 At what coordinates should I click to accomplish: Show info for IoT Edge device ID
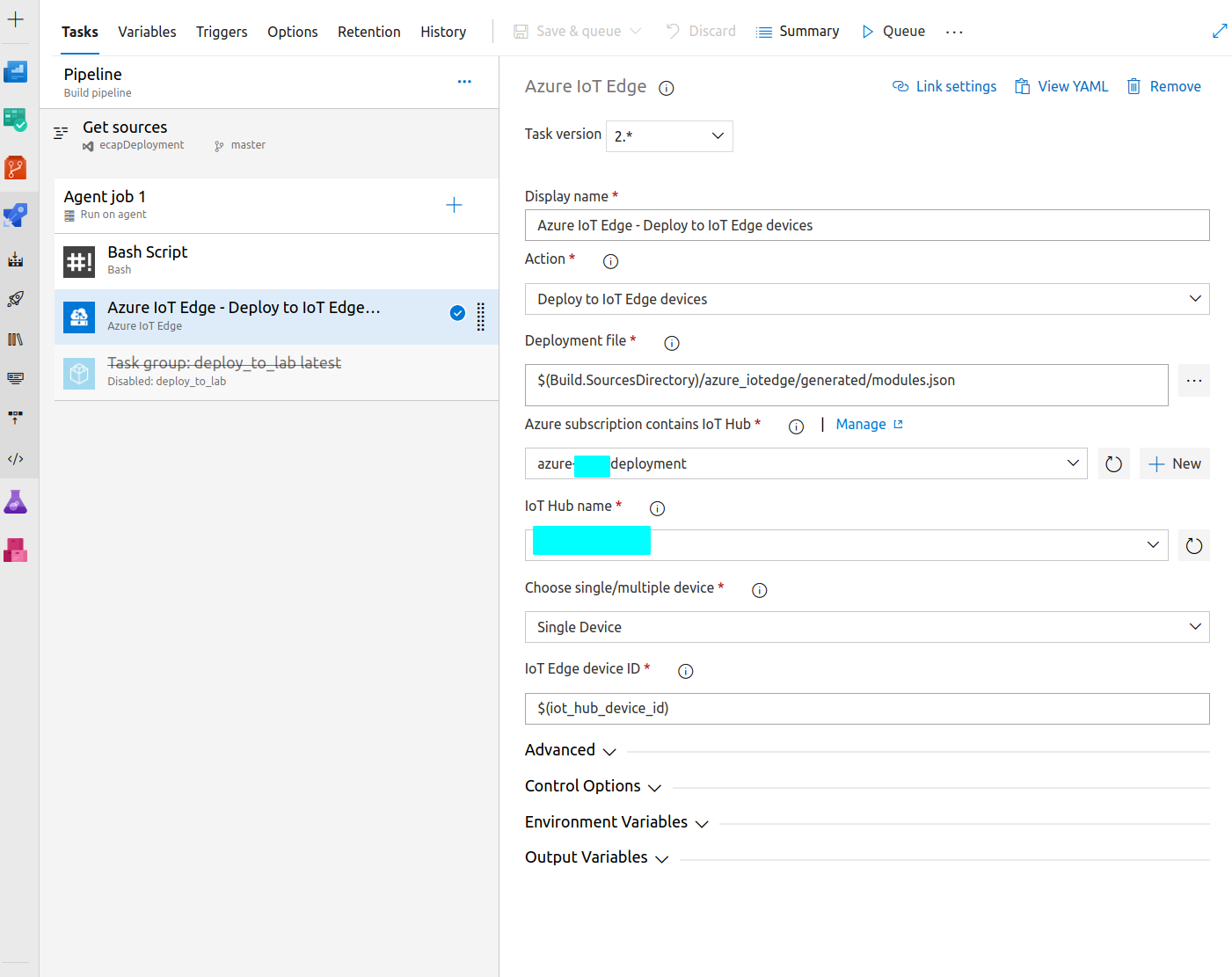(686, 671)
